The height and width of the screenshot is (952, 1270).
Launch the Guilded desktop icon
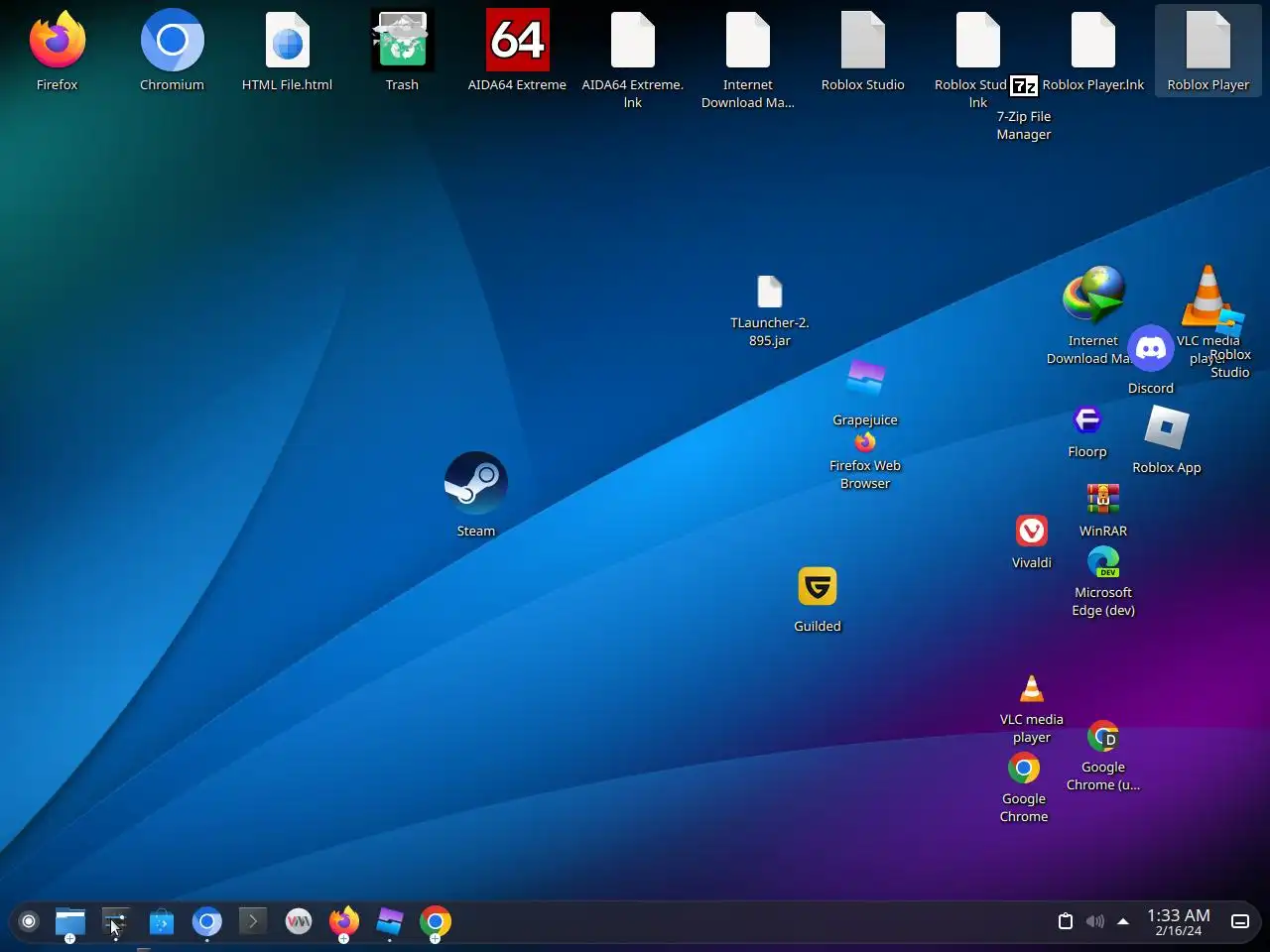tap(818, 586)
